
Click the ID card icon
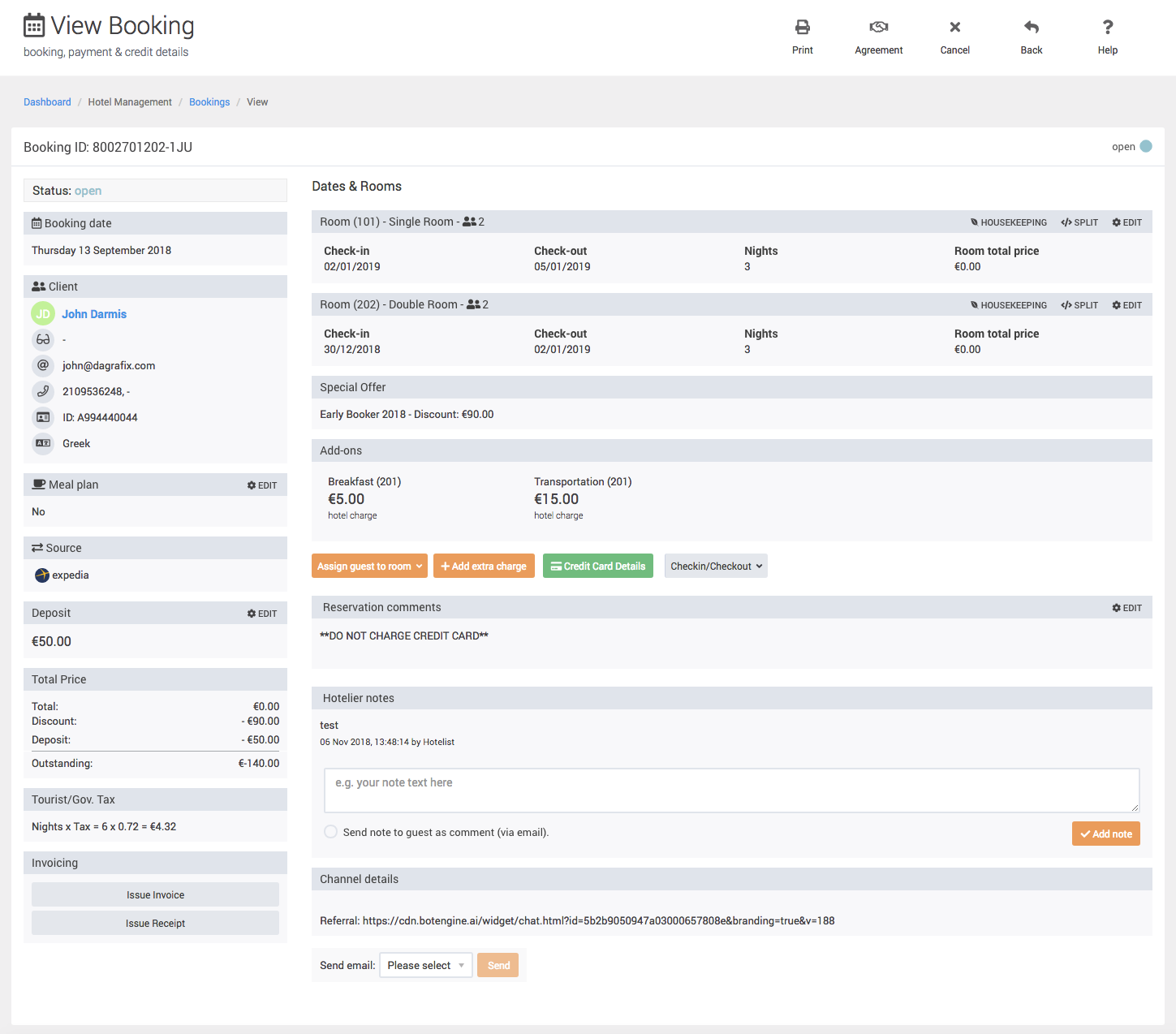(43, 417)
